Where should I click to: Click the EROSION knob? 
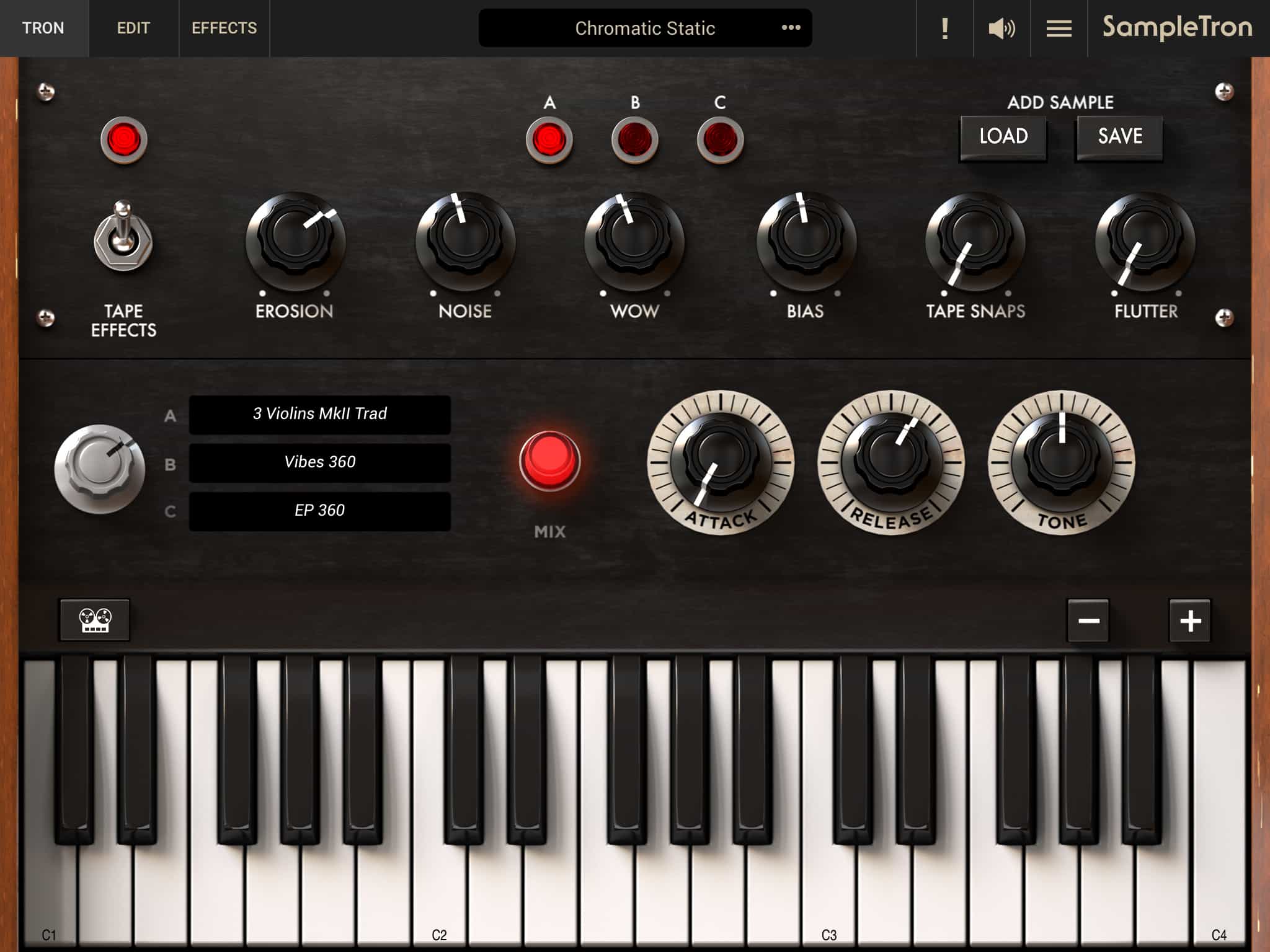295,240
